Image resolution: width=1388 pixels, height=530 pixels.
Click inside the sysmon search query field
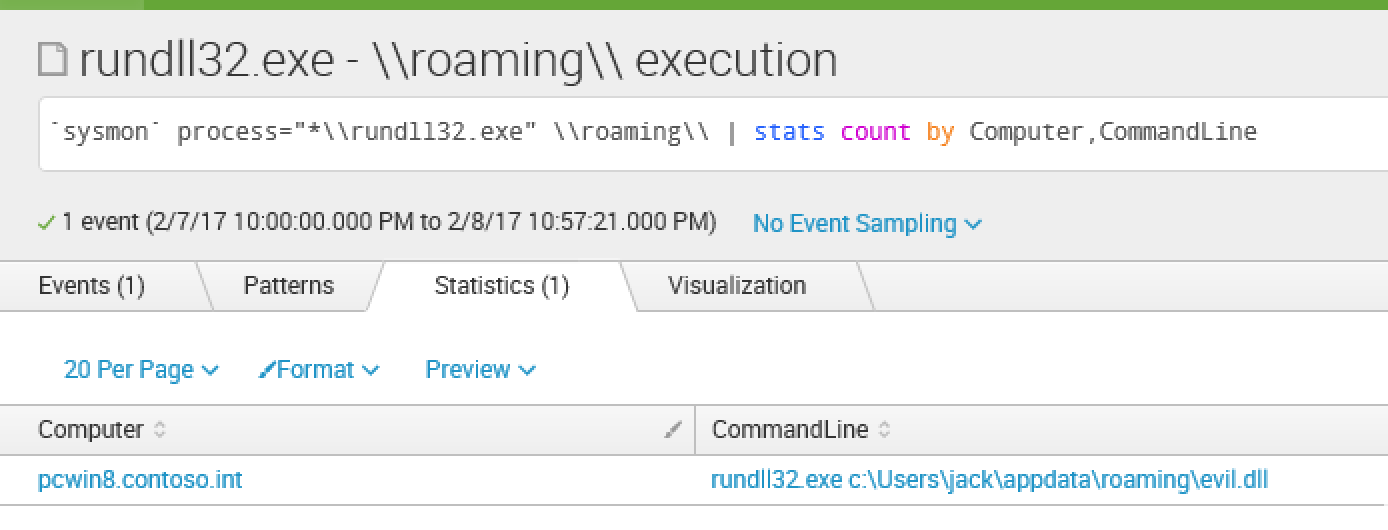pos(700,132)
